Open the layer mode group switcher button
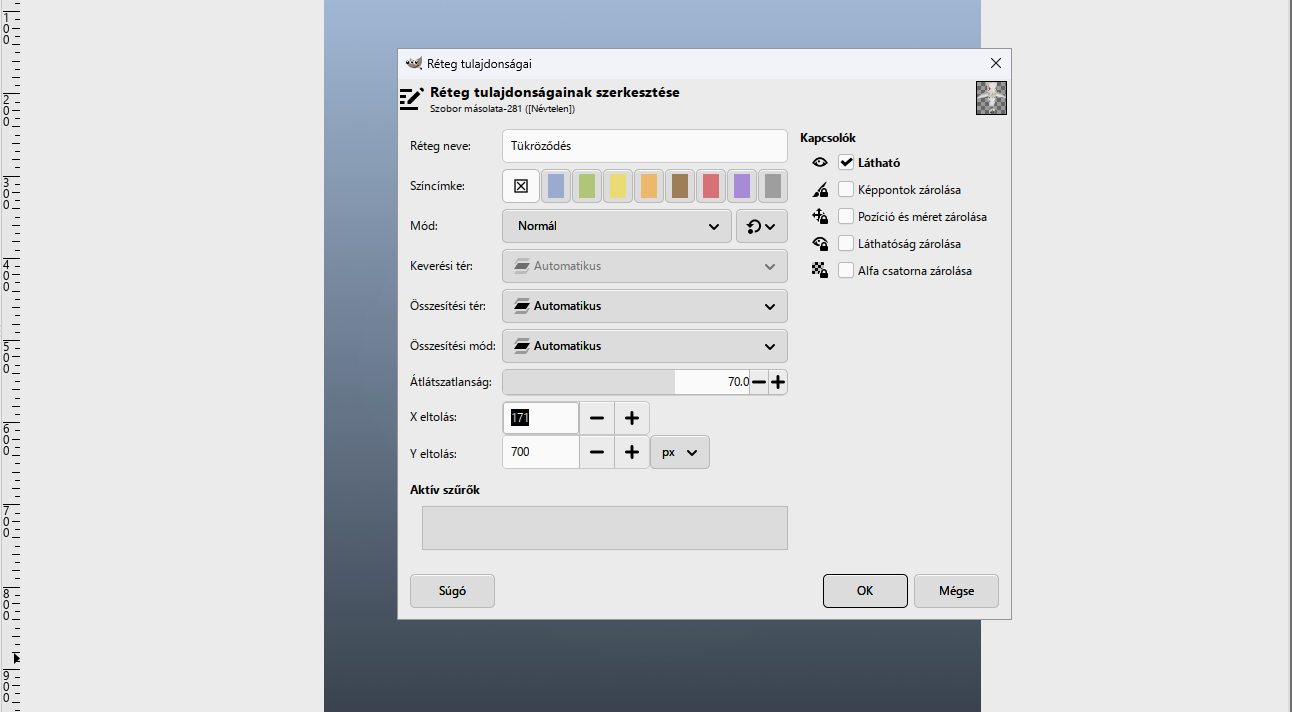The image size is (1292, 712). point(762,226)
